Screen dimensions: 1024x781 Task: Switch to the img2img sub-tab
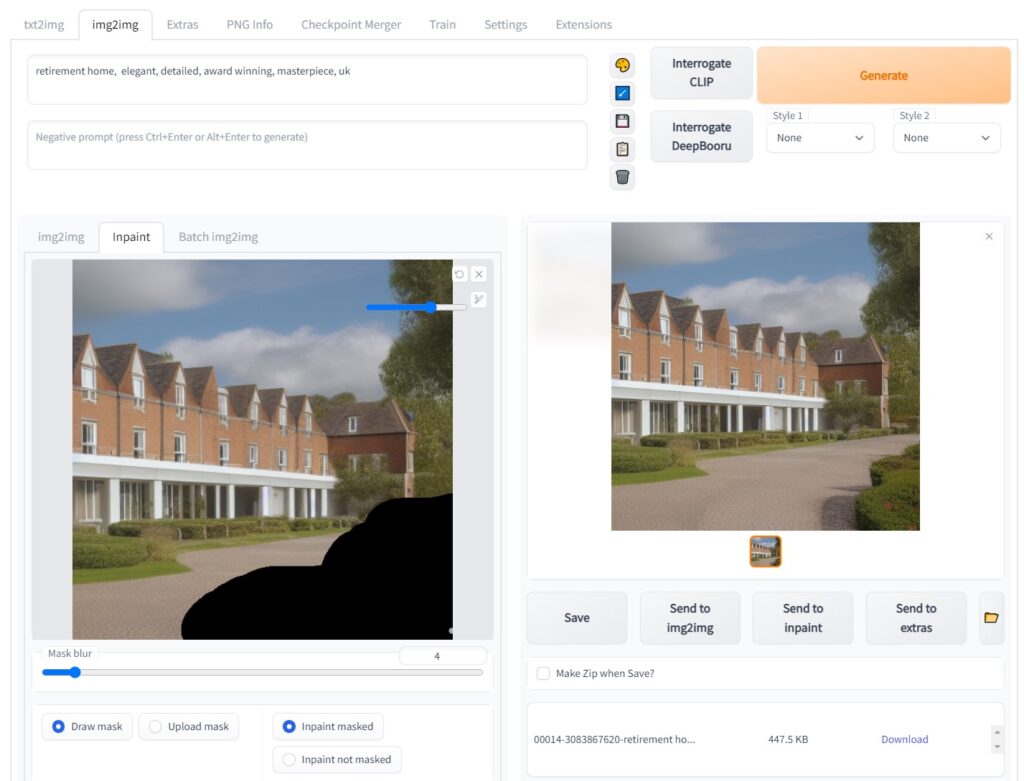point(61,237)
